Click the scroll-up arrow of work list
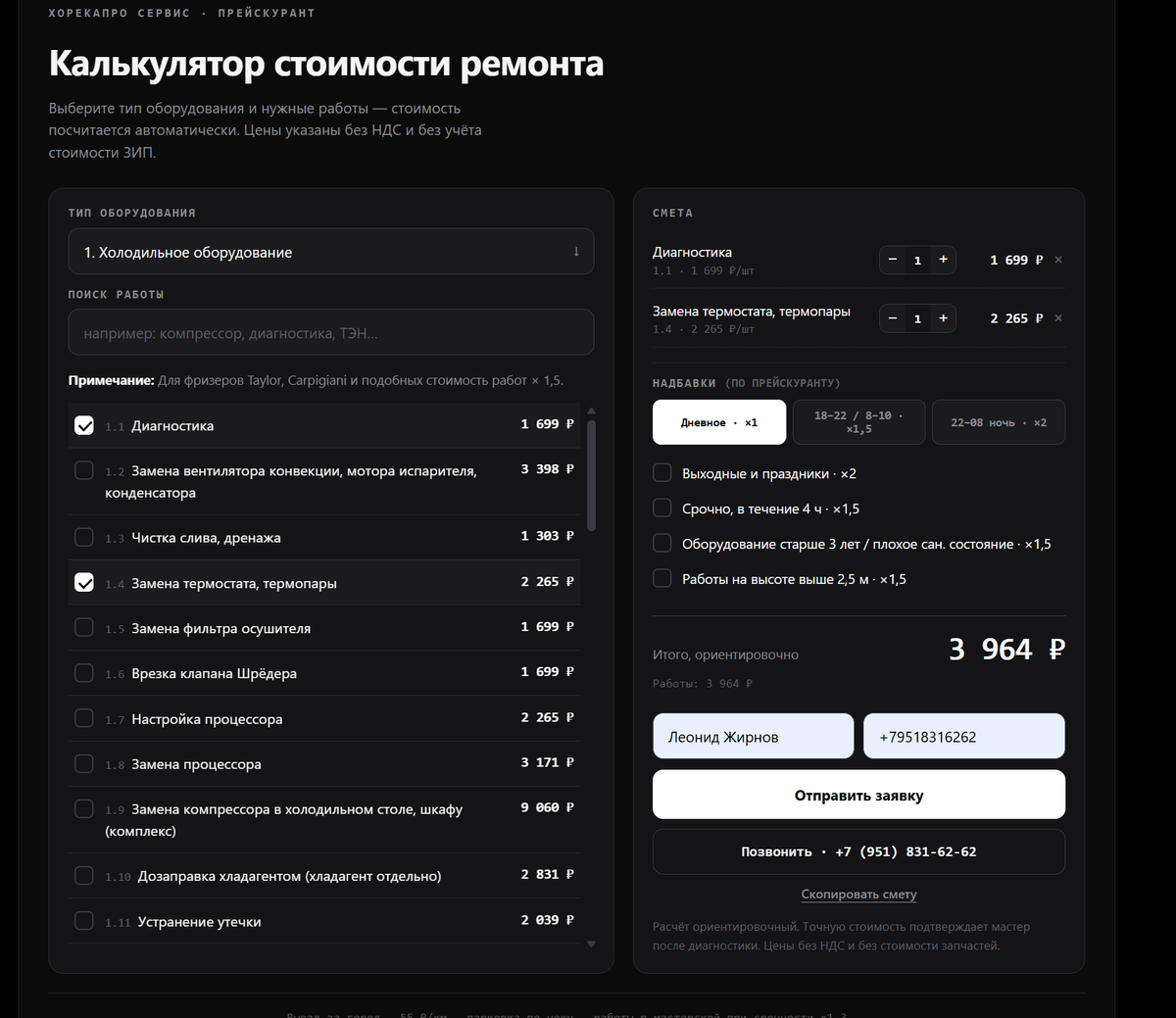Screen dimensions: 1176x1018 (591, 412)
